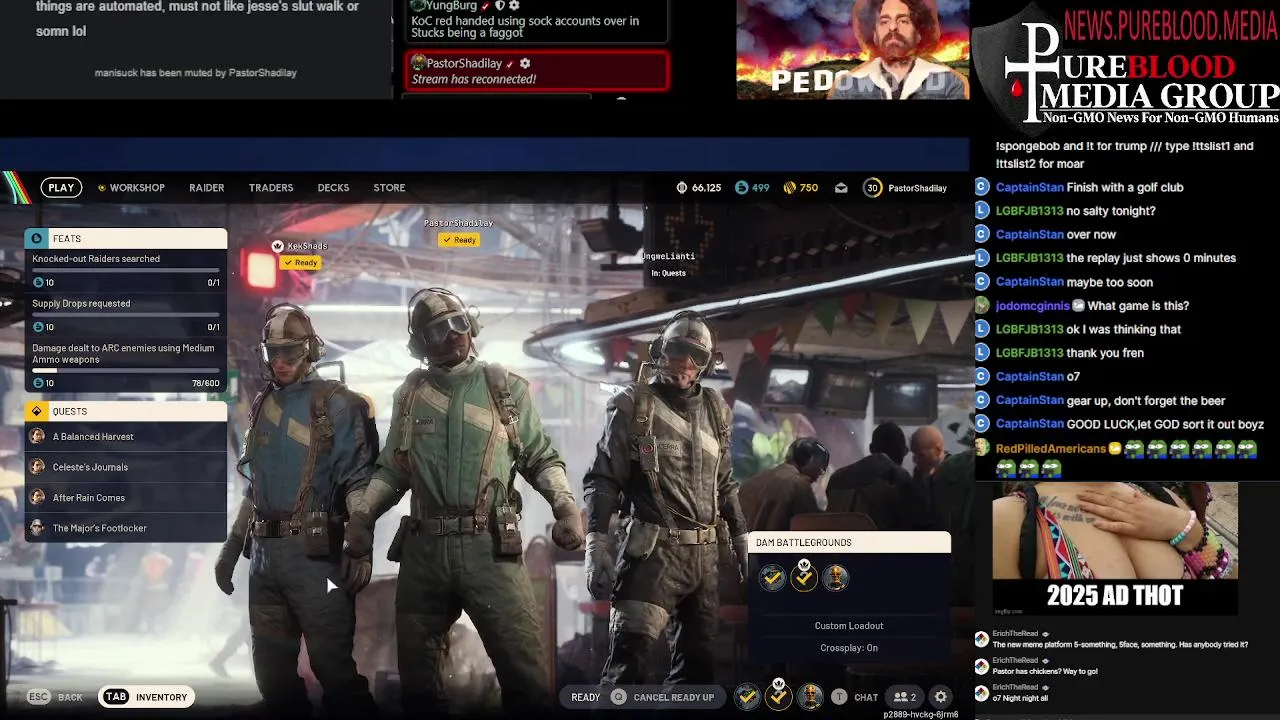Go BACK from the lobby

(70, 697)
